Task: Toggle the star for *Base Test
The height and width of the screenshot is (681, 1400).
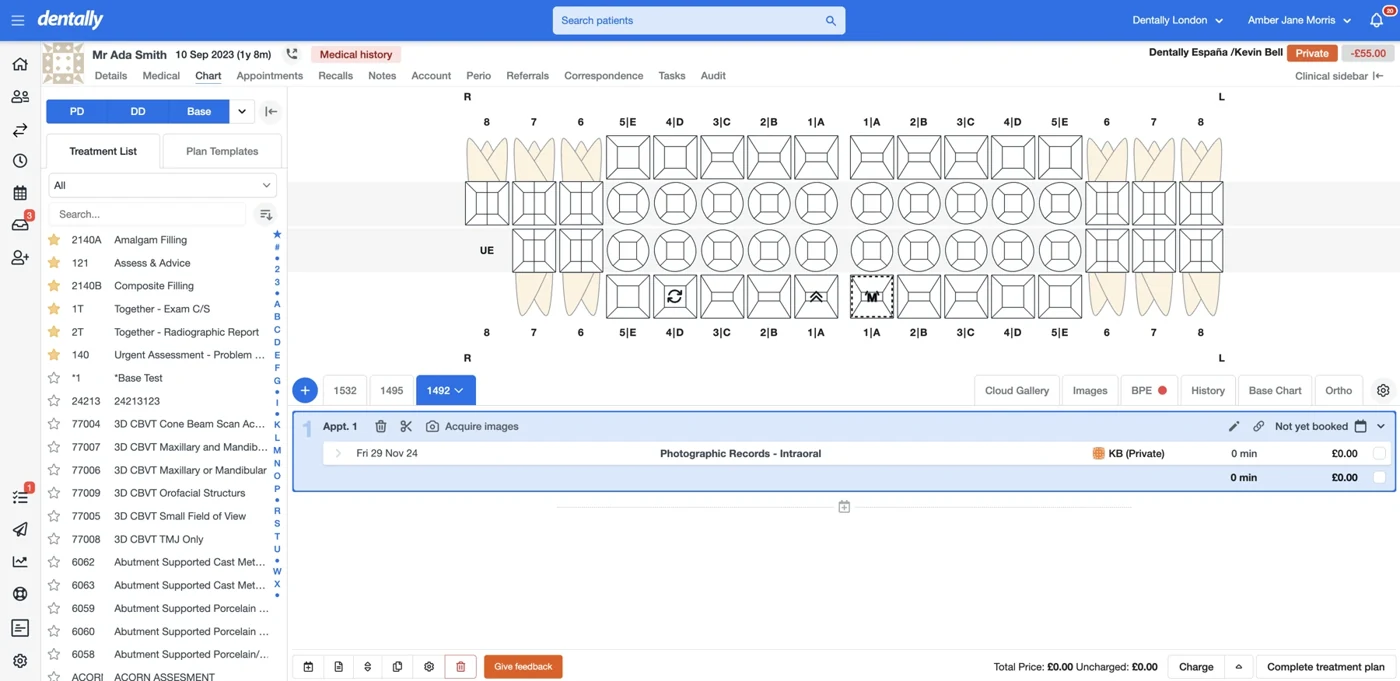Action: 55,378
